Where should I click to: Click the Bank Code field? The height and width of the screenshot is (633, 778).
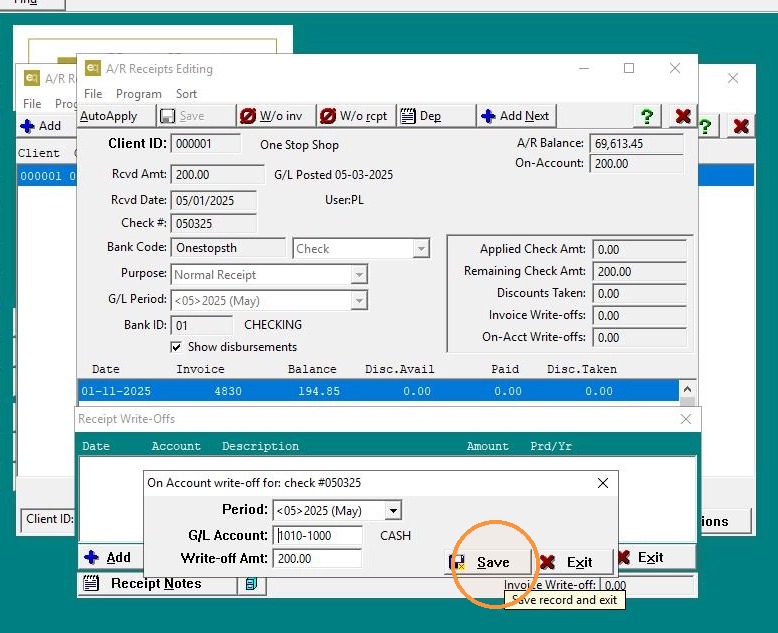(x=228, y=248)
